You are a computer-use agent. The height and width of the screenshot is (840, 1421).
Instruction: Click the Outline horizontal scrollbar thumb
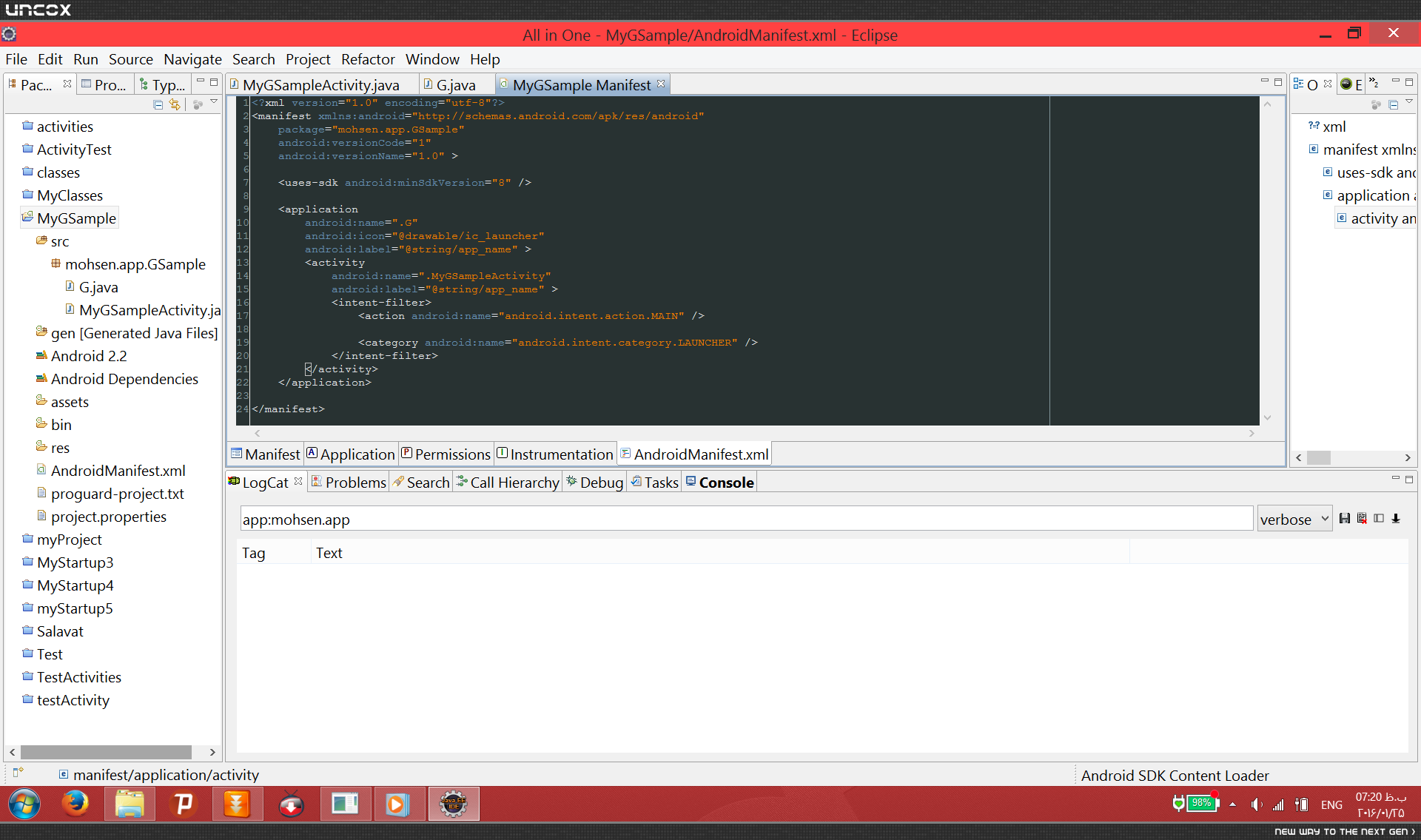pyautogui.click(x=1318, y=457)
